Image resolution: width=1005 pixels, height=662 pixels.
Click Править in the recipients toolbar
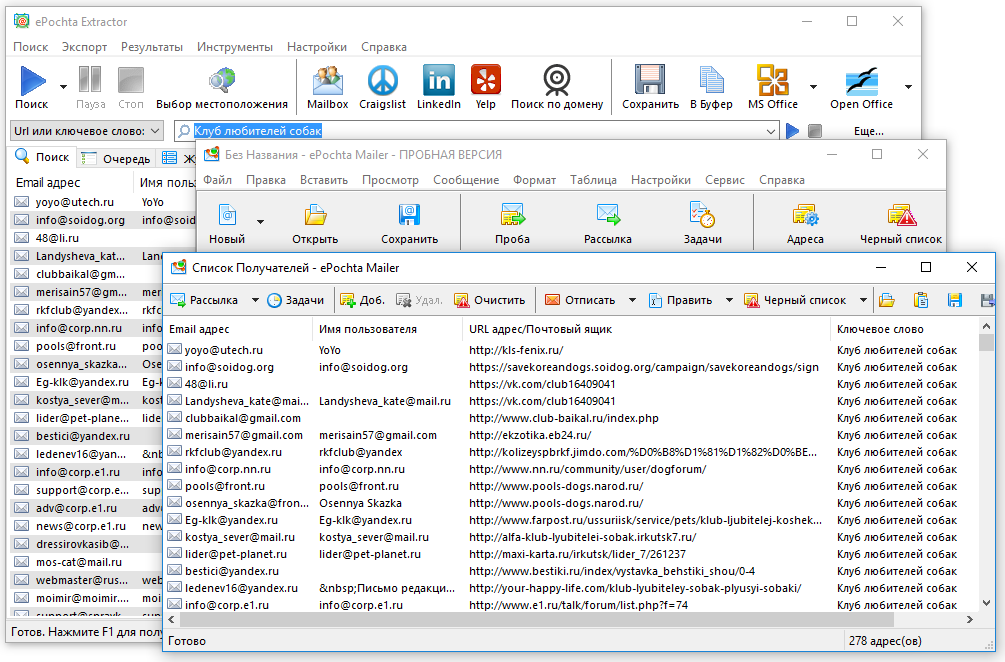(681, 300)
